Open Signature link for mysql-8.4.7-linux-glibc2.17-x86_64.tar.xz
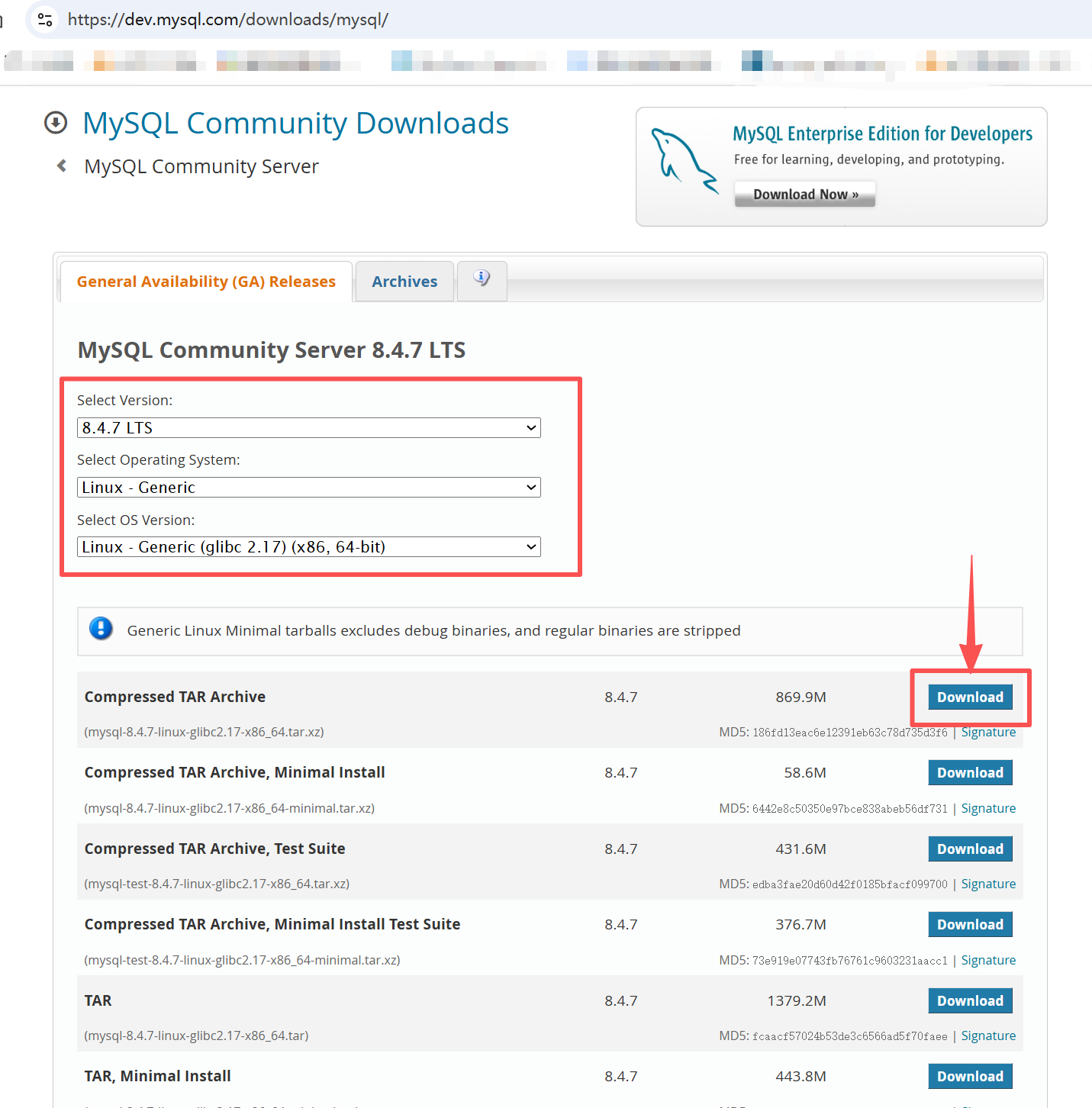This screenshot has width=1092, height=1108. click(988, 733)
